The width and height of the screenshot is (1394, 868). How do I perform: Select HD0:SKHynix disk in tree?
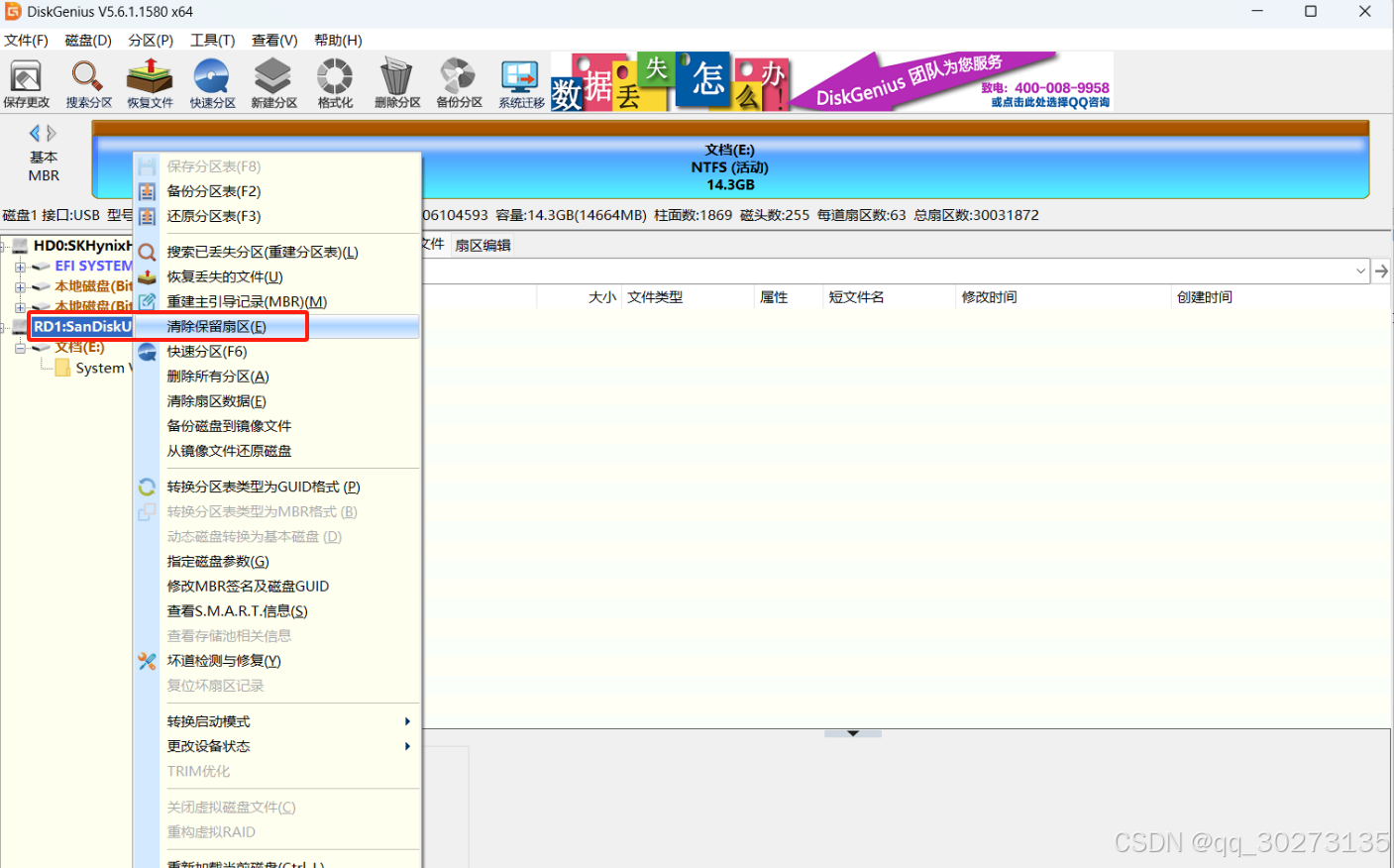[82, 245]
